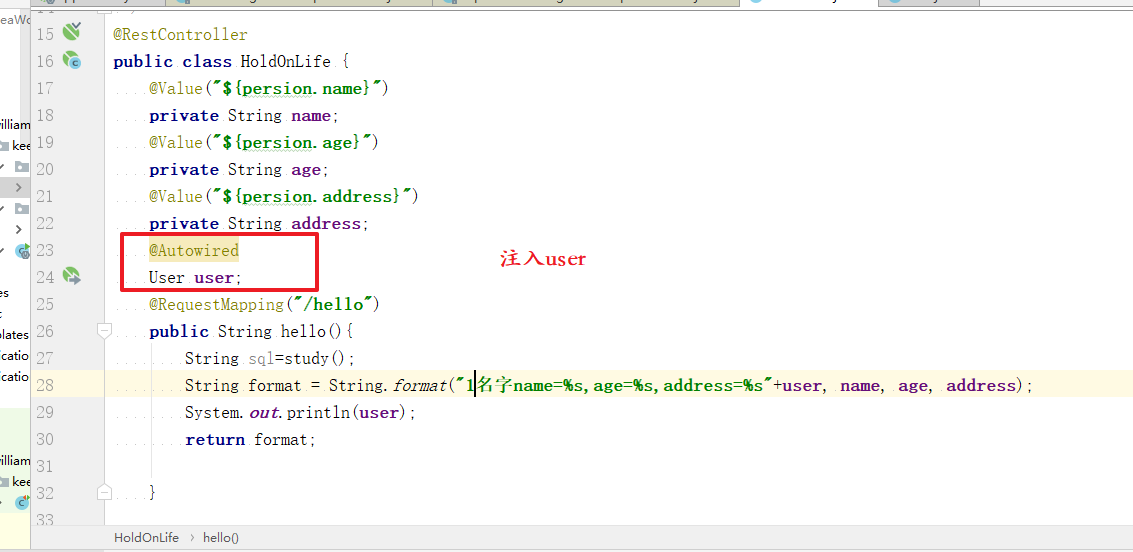Click the User type on line 24
This screenshot has width=1133, height=552.
click(x=167, y=277)
